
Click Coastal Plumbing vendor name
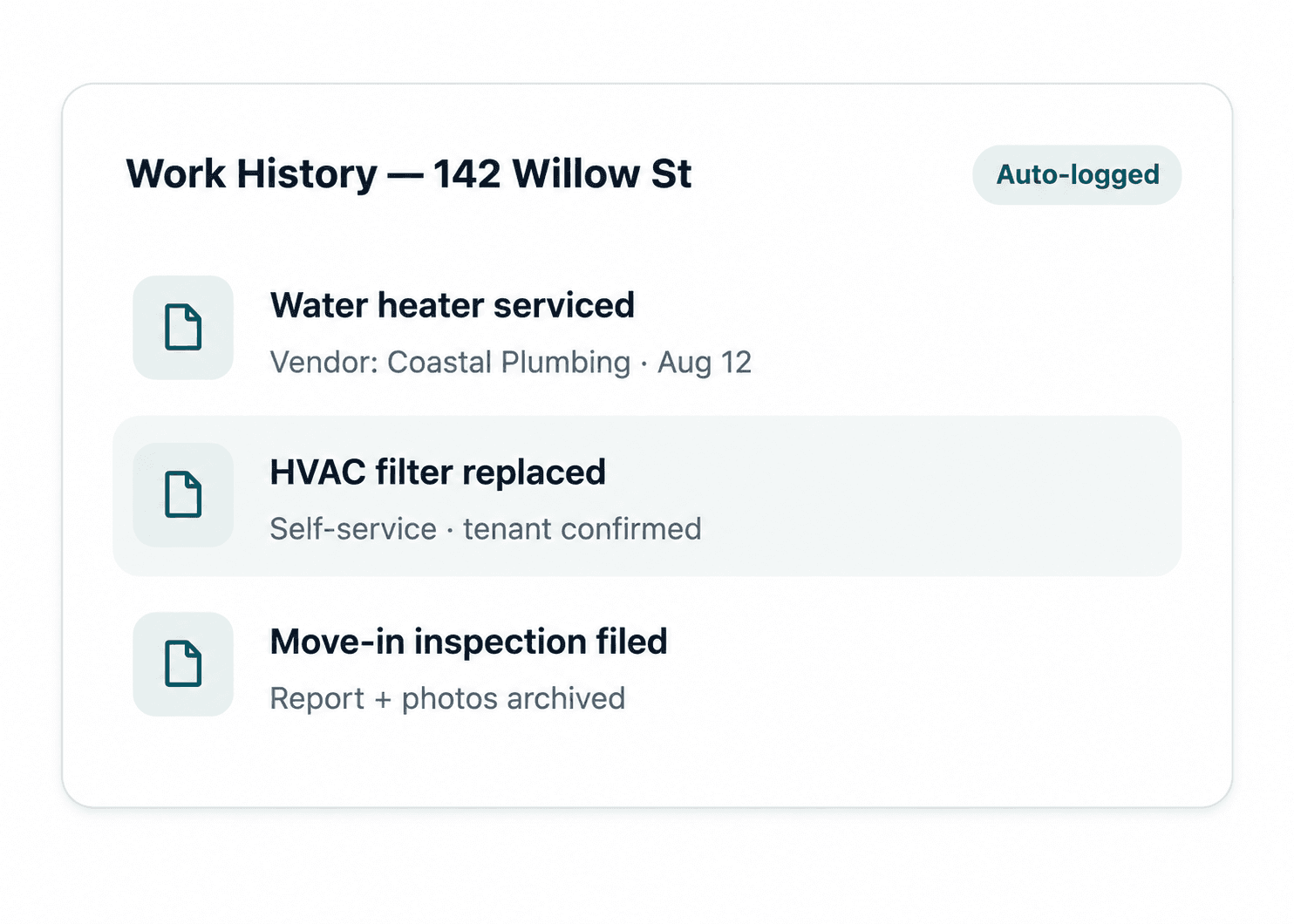click(508, 363)
